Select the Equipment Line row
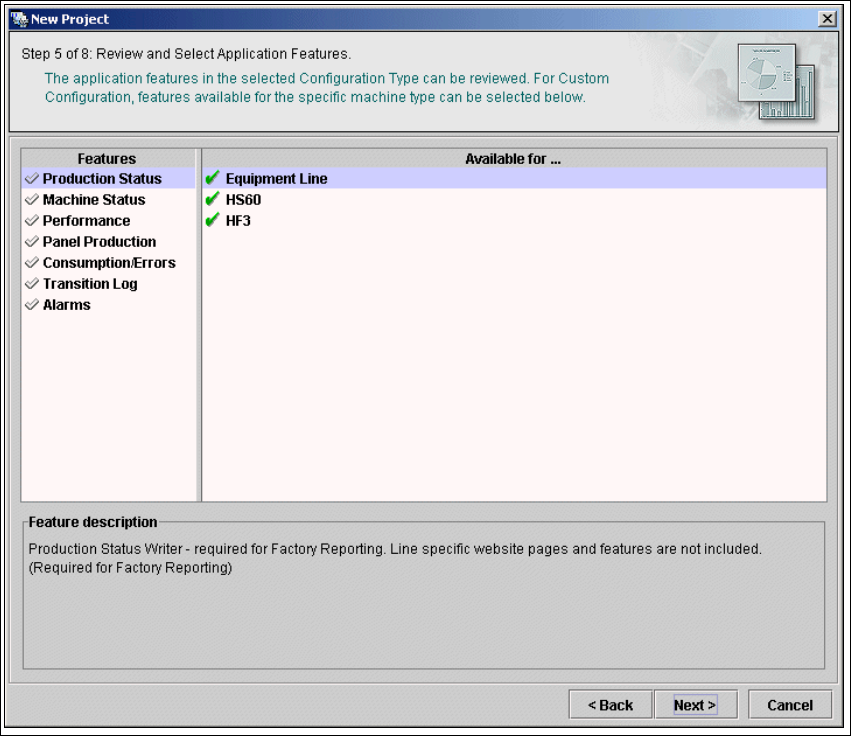This screenshot has height=736, width=851. pyautogui.click(x=515, y=179)
